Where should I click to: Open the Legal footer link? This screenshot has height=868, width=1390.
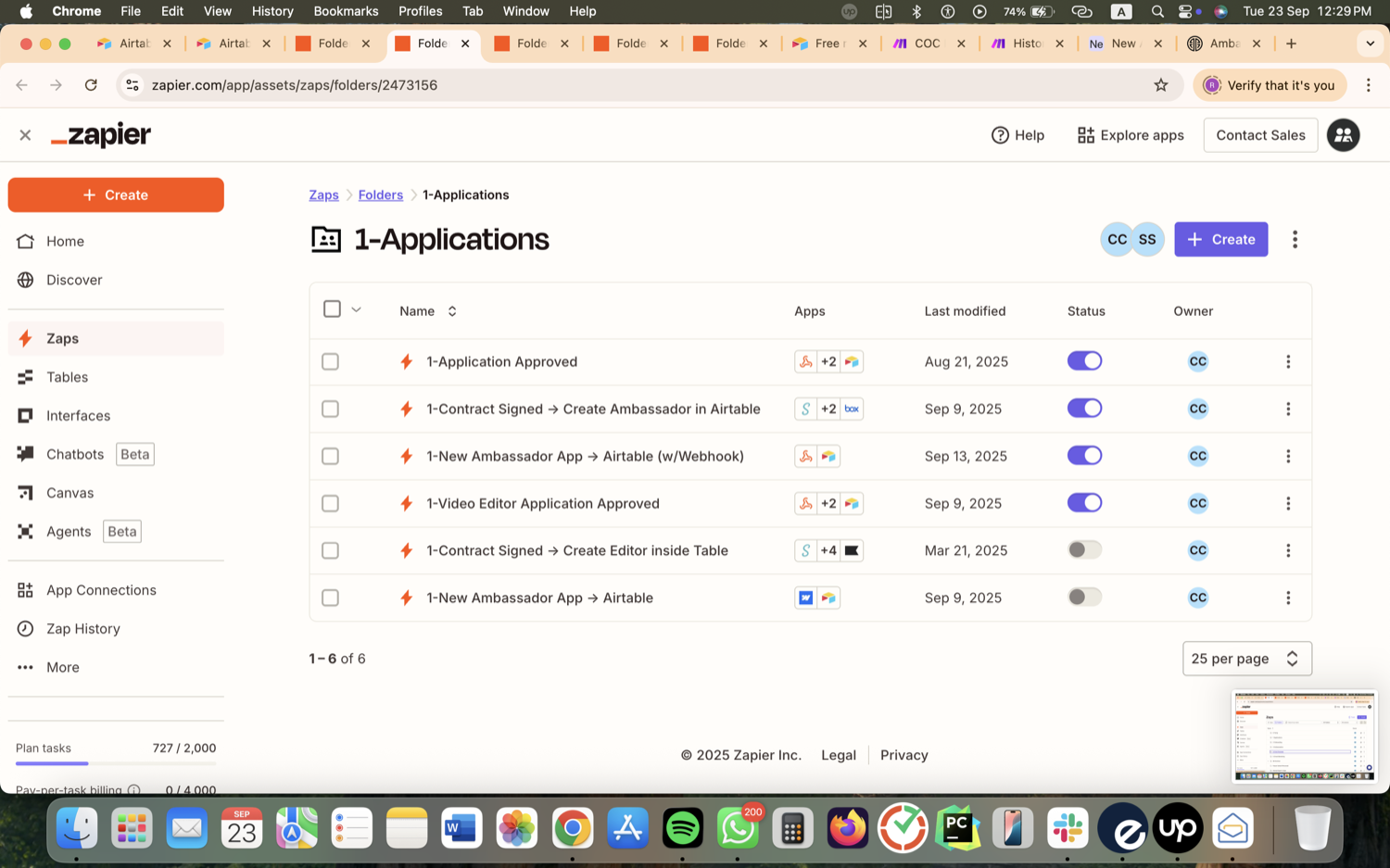(838, 755)
